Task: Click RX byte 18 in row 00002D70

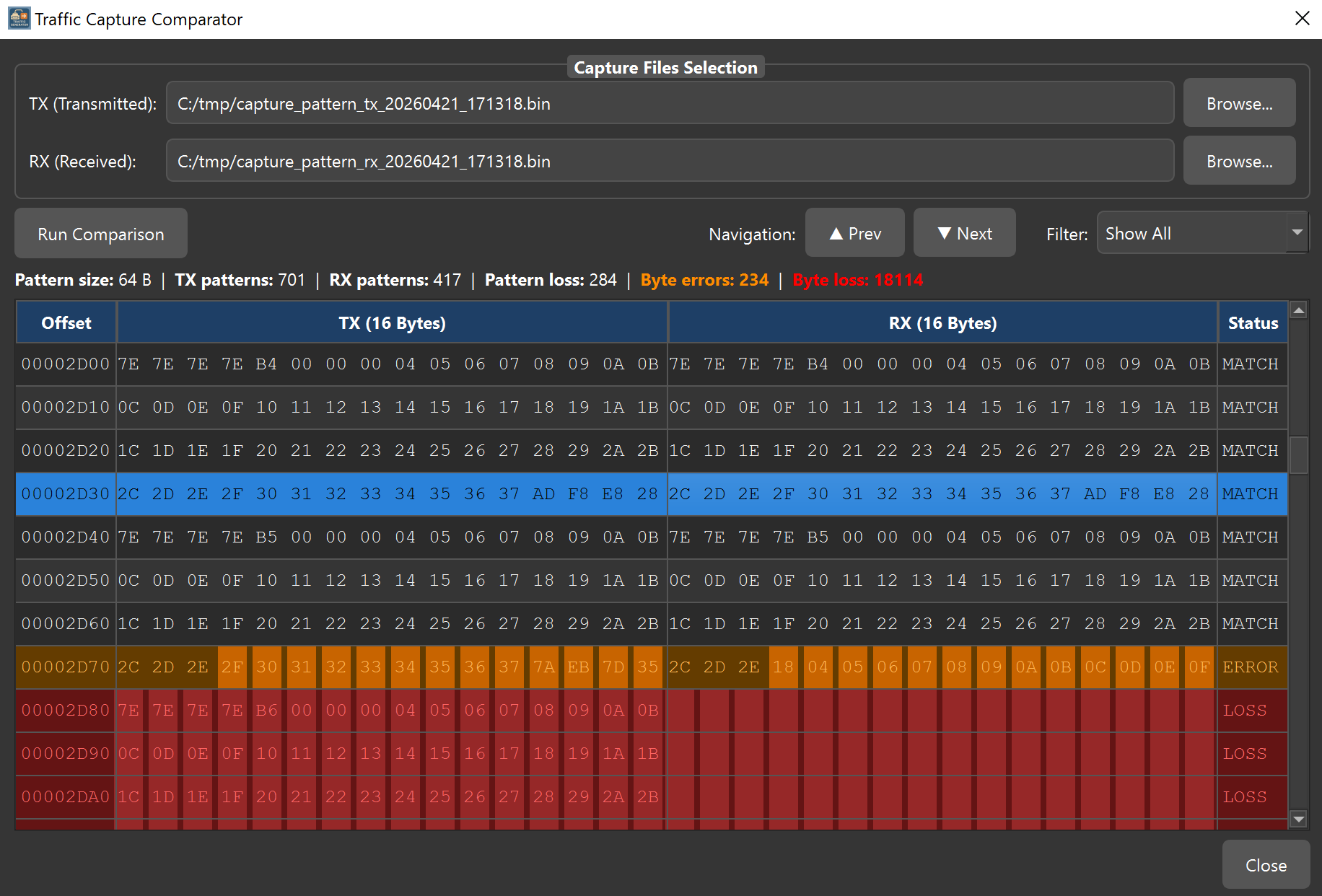Action: point(784,667)
